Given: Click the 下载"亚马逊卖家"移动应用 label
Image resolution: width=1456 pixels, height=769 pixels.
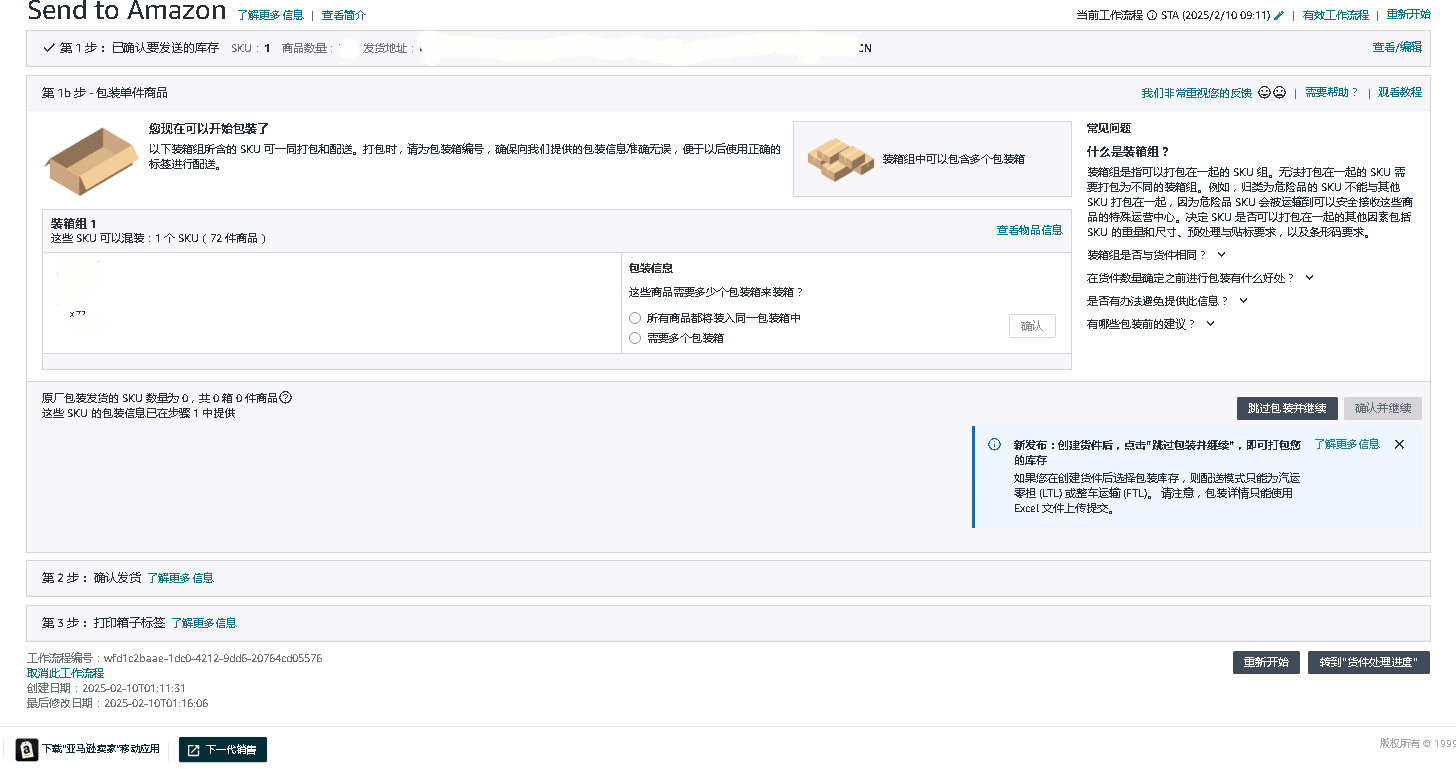Looking at the screenshot, I should [x=101, y=749].
